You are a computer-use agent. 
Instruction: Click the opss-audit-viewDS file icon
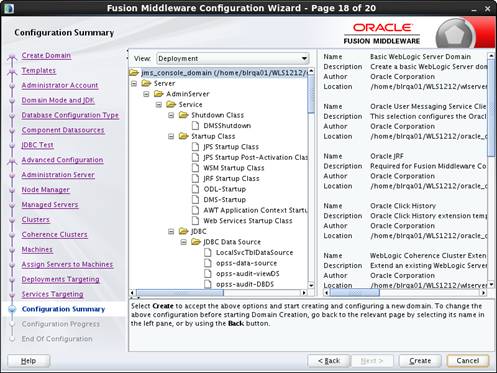(208, 274)
